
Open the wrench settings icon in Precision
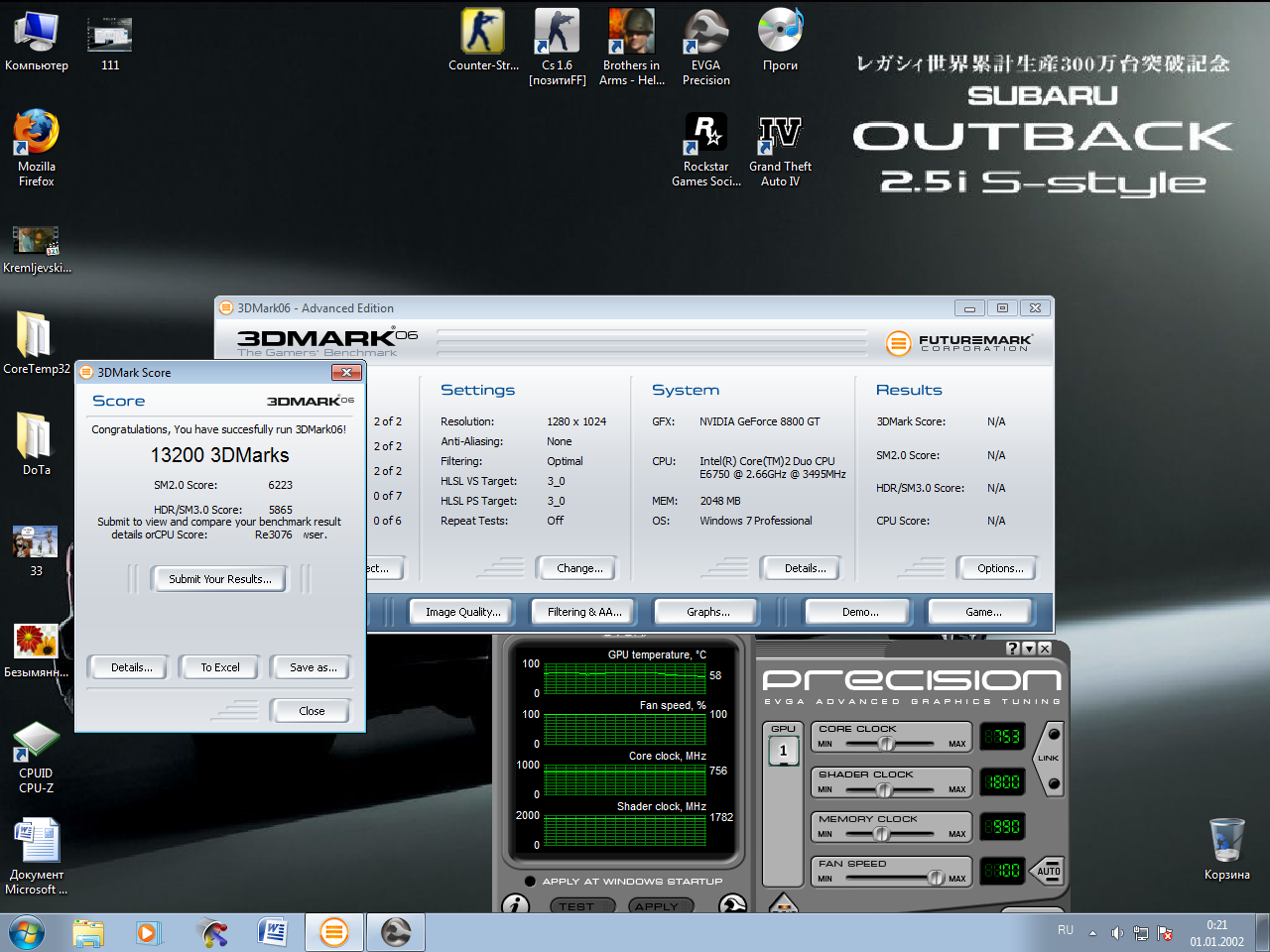[x=732, y=904]
